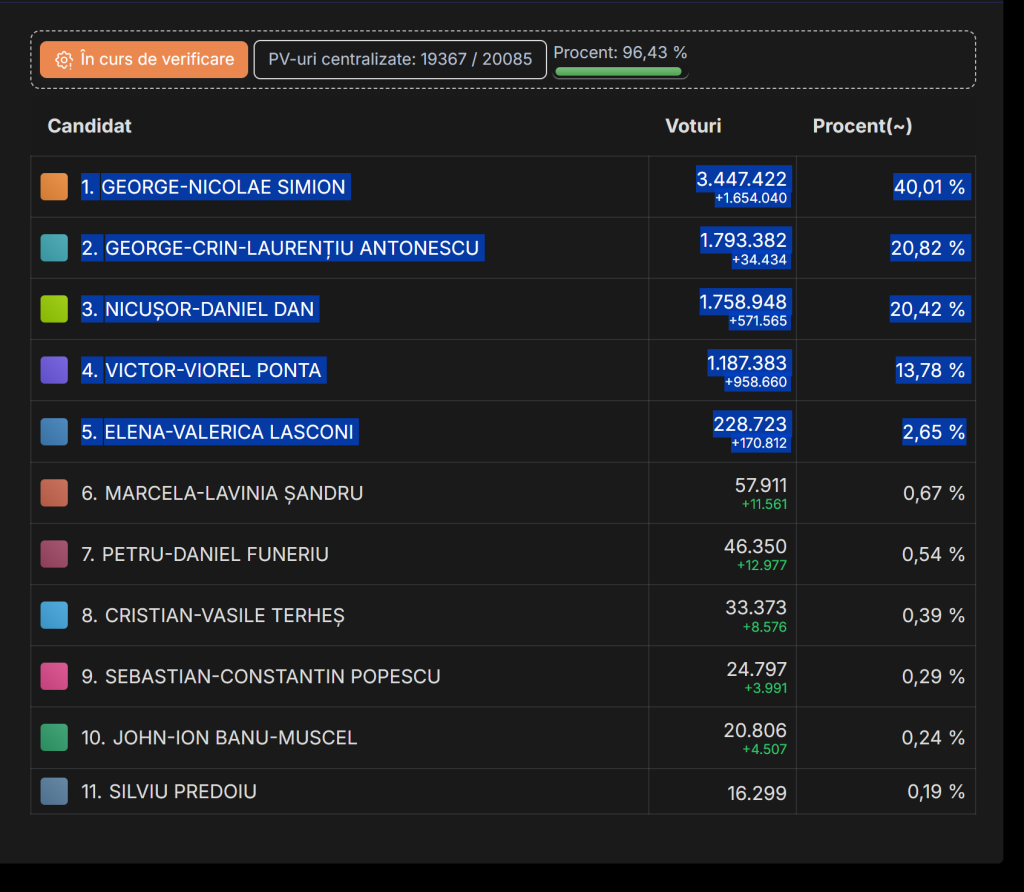Click vote count '24.797'
This screenshot has width=1024, height=892.
pyautogui.click(x=757, y=669)
